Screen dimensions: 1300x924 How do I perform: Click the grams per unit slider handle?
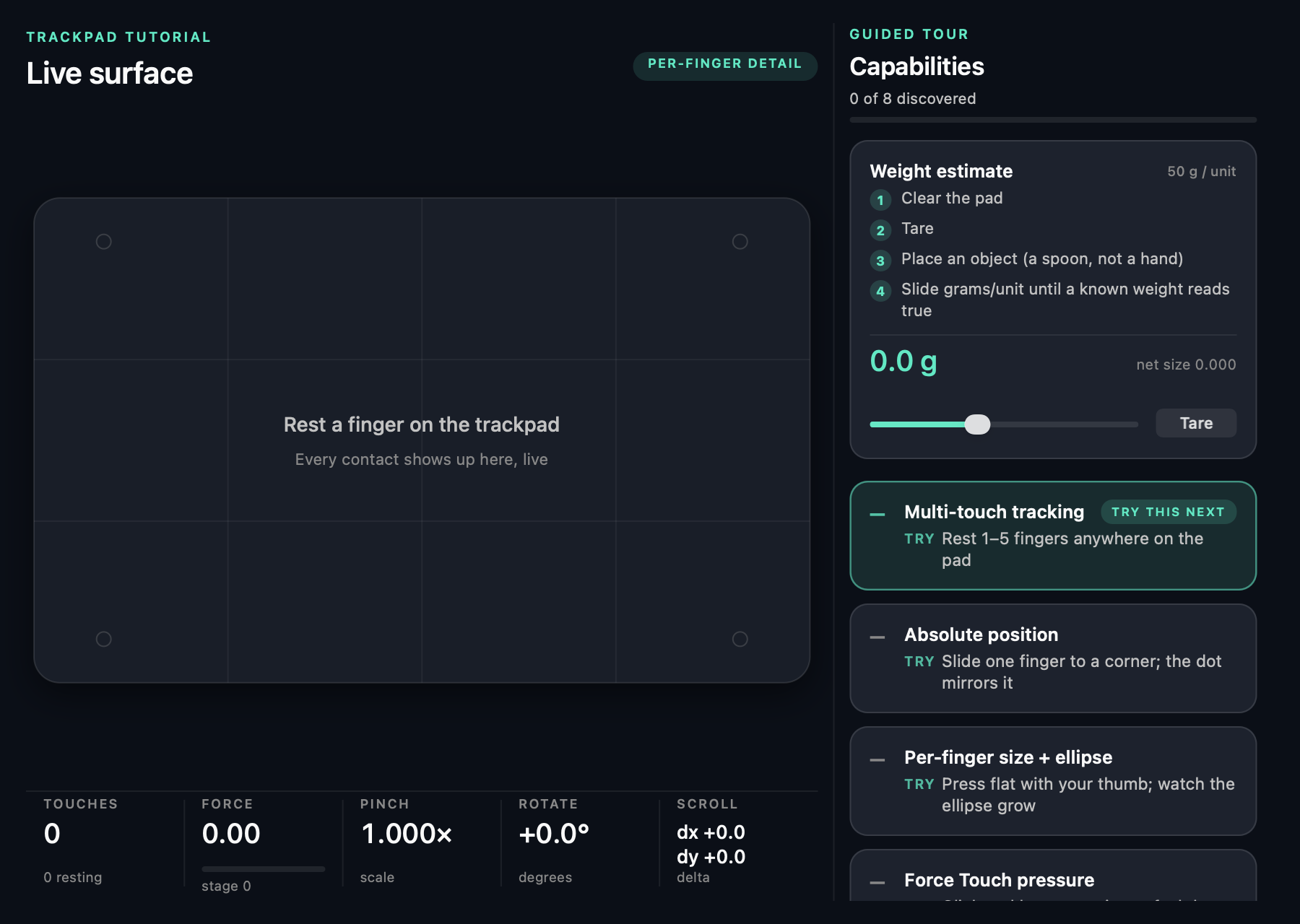[x=977, y=424]
